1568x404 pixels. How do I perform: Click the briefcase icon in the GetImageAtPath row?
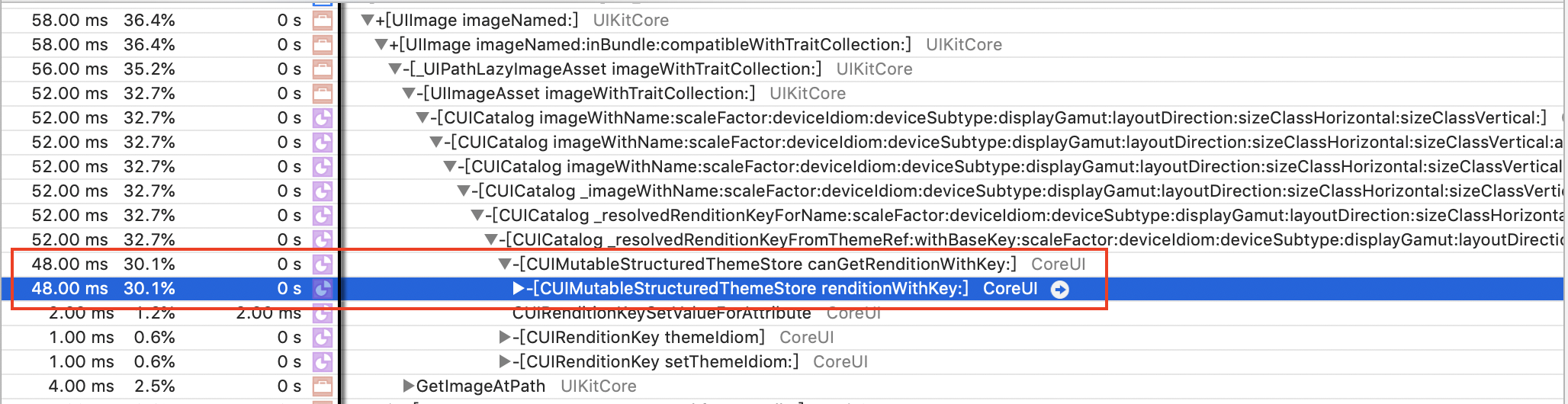tap(323, 386)
